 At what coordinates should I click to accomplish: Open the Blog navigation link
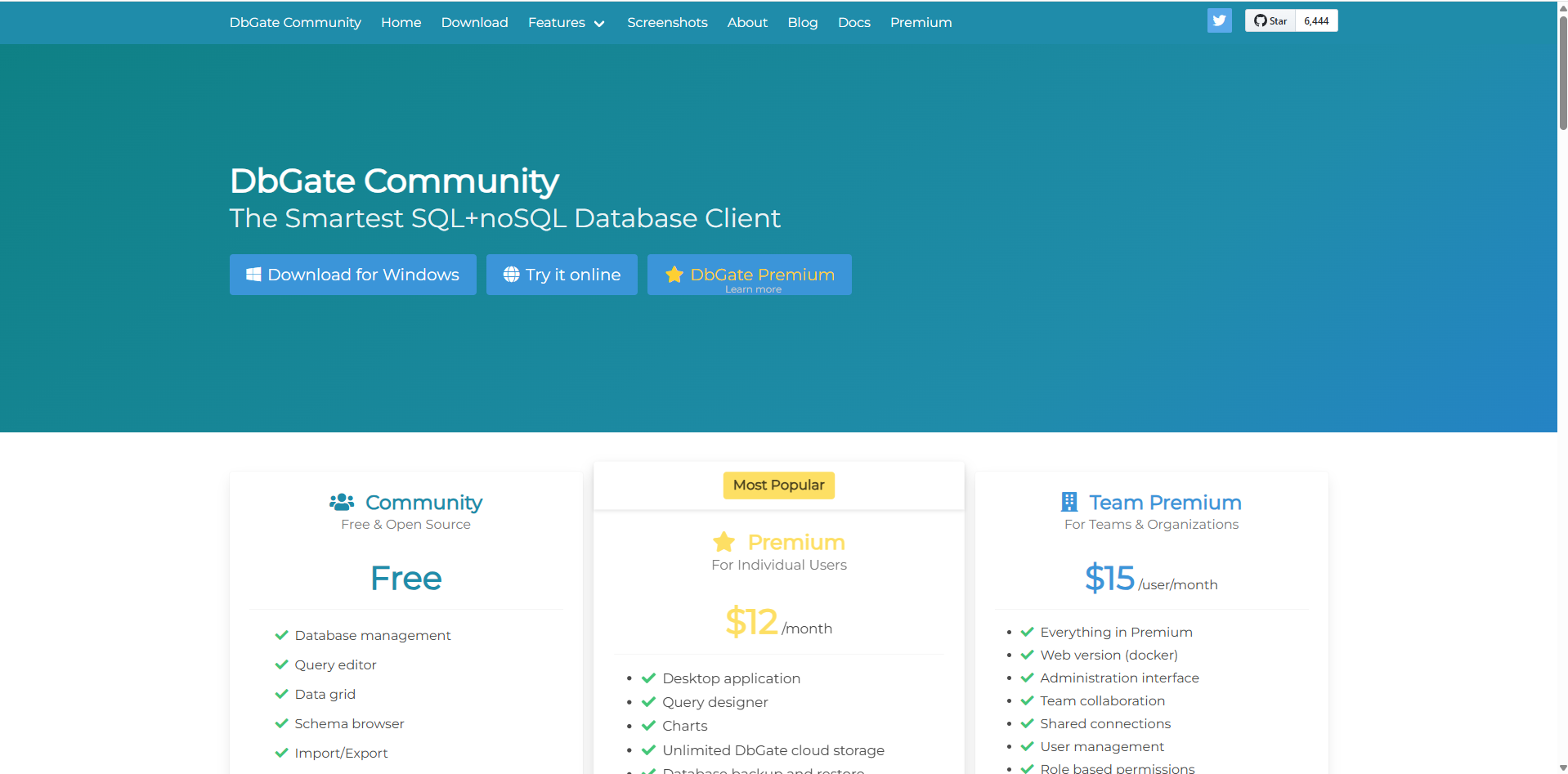pyautogui.click(x=802, y=23)
